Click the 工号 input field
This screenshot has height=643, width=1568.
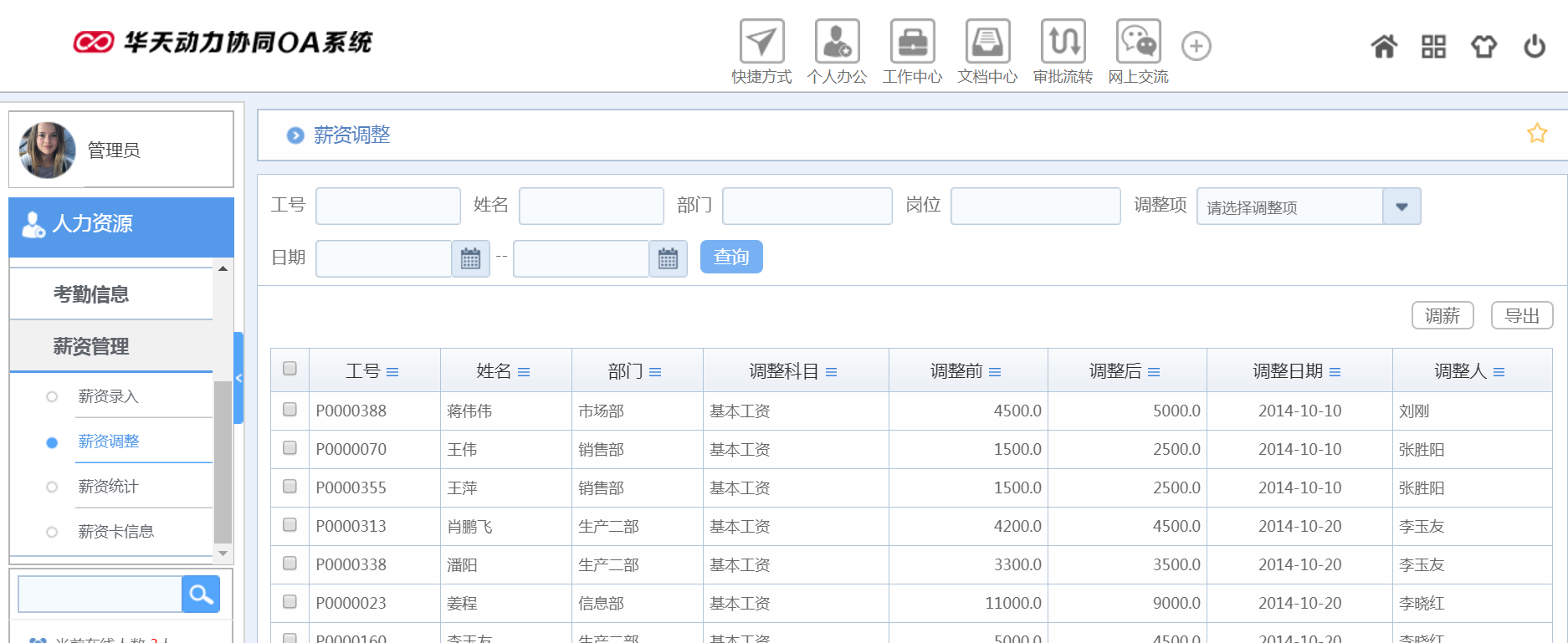point(387,206)
